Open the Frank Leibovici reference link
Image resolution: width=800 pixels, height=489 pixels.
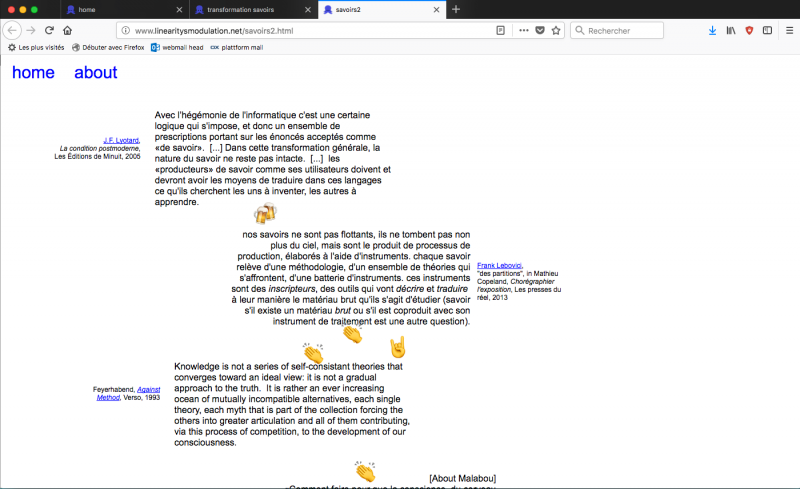(499, 265)
